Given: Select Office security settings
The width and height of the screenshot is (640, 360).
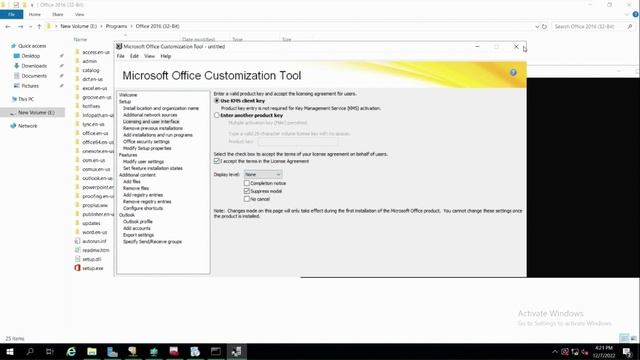Looking at the screenshot, I should (x=146, y=142).
